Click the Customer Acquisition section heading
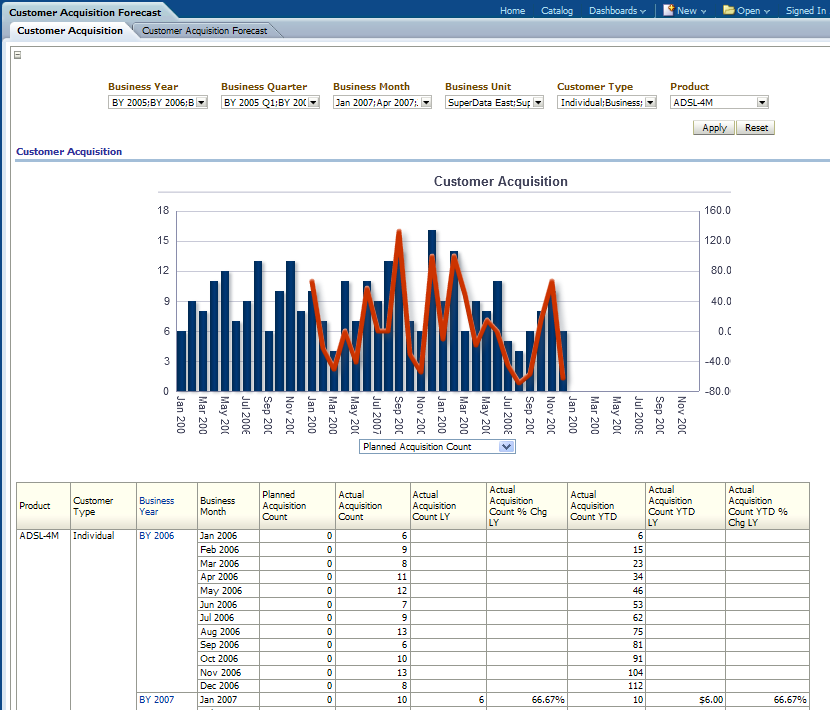830x710 pixels. 69,151
